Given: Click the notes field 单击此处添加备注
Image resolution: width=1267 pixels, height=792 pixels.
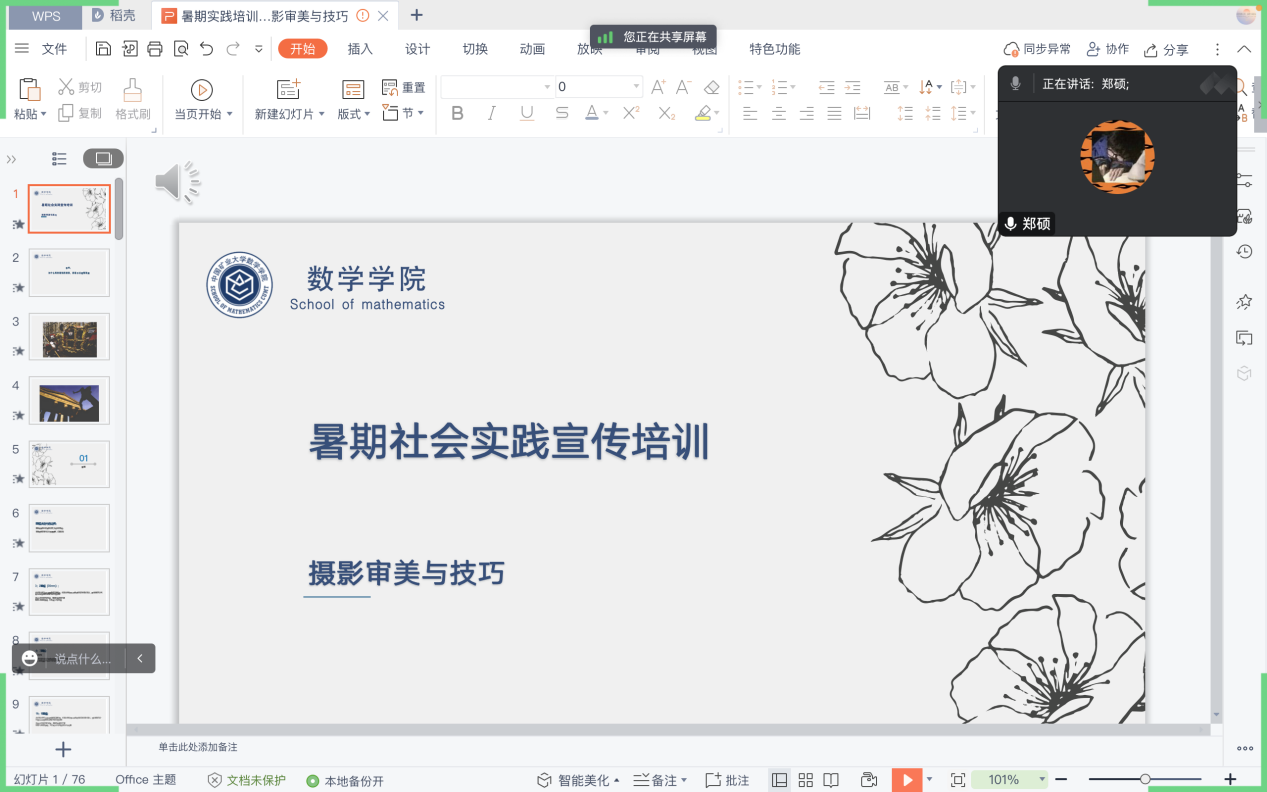Looking at the screenshot, I should (198, 747).
